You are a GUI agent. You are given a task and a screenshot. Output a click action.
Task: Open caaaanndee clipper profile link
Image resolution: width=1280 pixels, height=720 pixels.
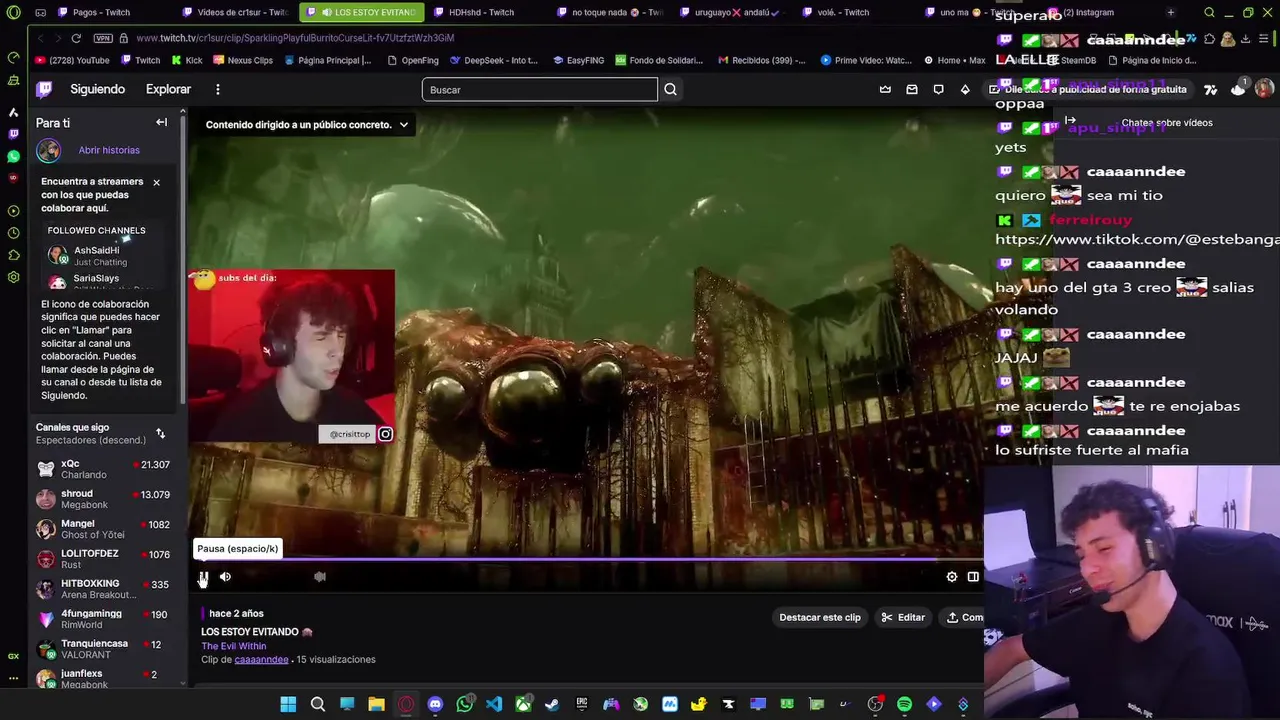pos(261,660)
